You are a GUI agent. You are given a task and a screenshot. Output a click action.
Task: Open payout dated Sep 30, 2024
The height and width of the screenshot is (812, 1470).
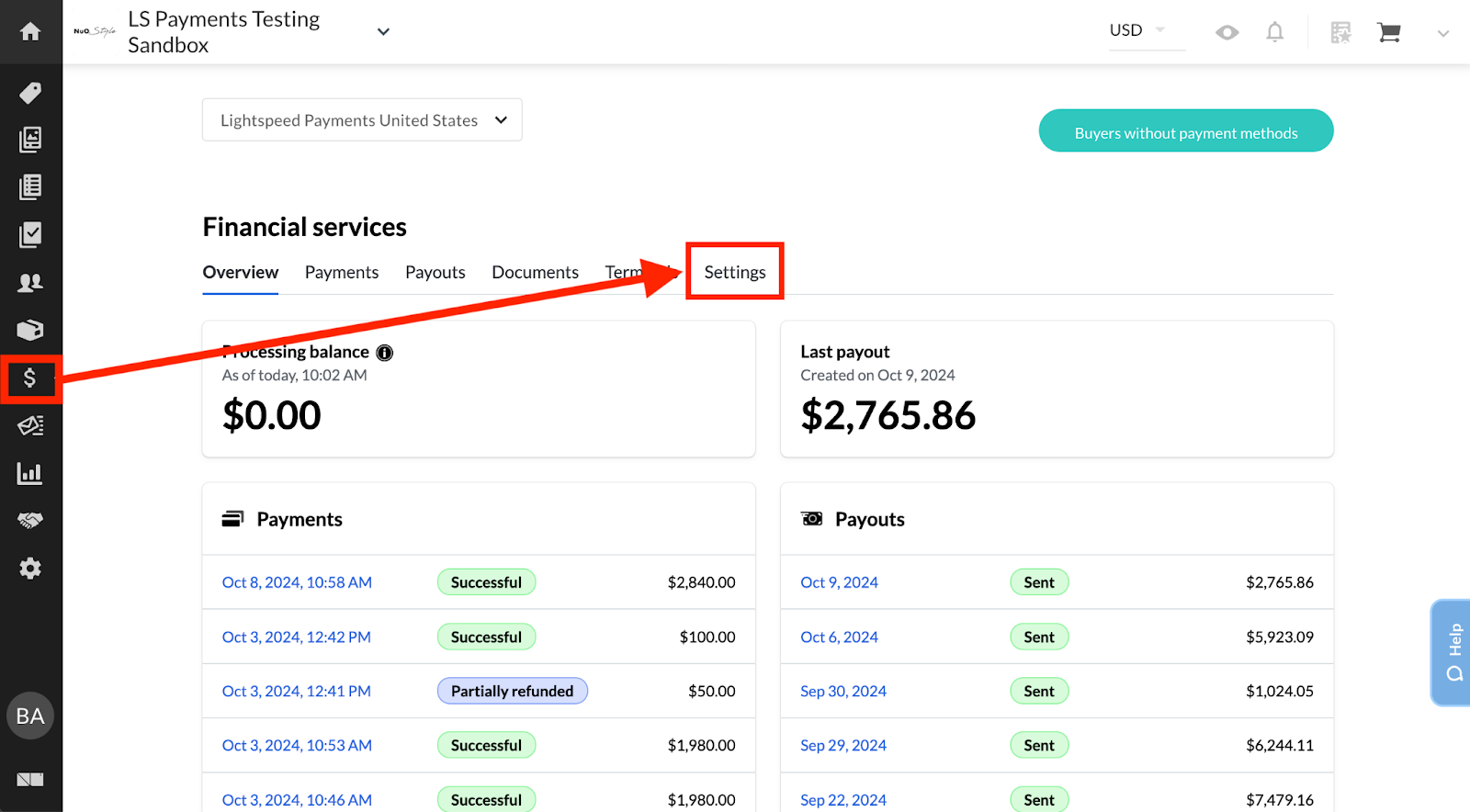[843, 692]
